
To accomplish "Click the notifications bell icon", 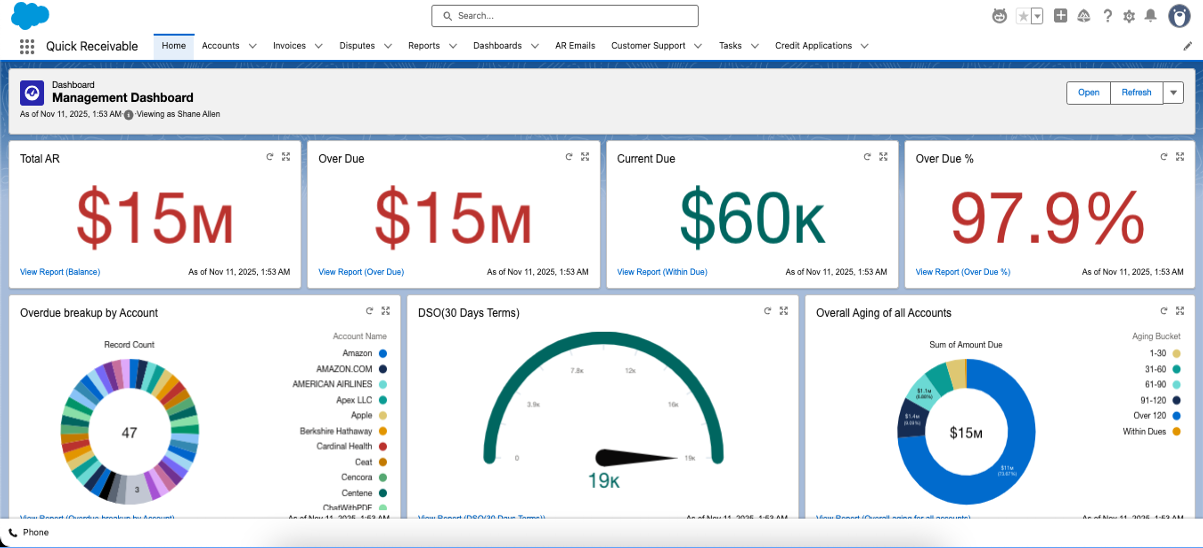I will (x=1150, y=16).
